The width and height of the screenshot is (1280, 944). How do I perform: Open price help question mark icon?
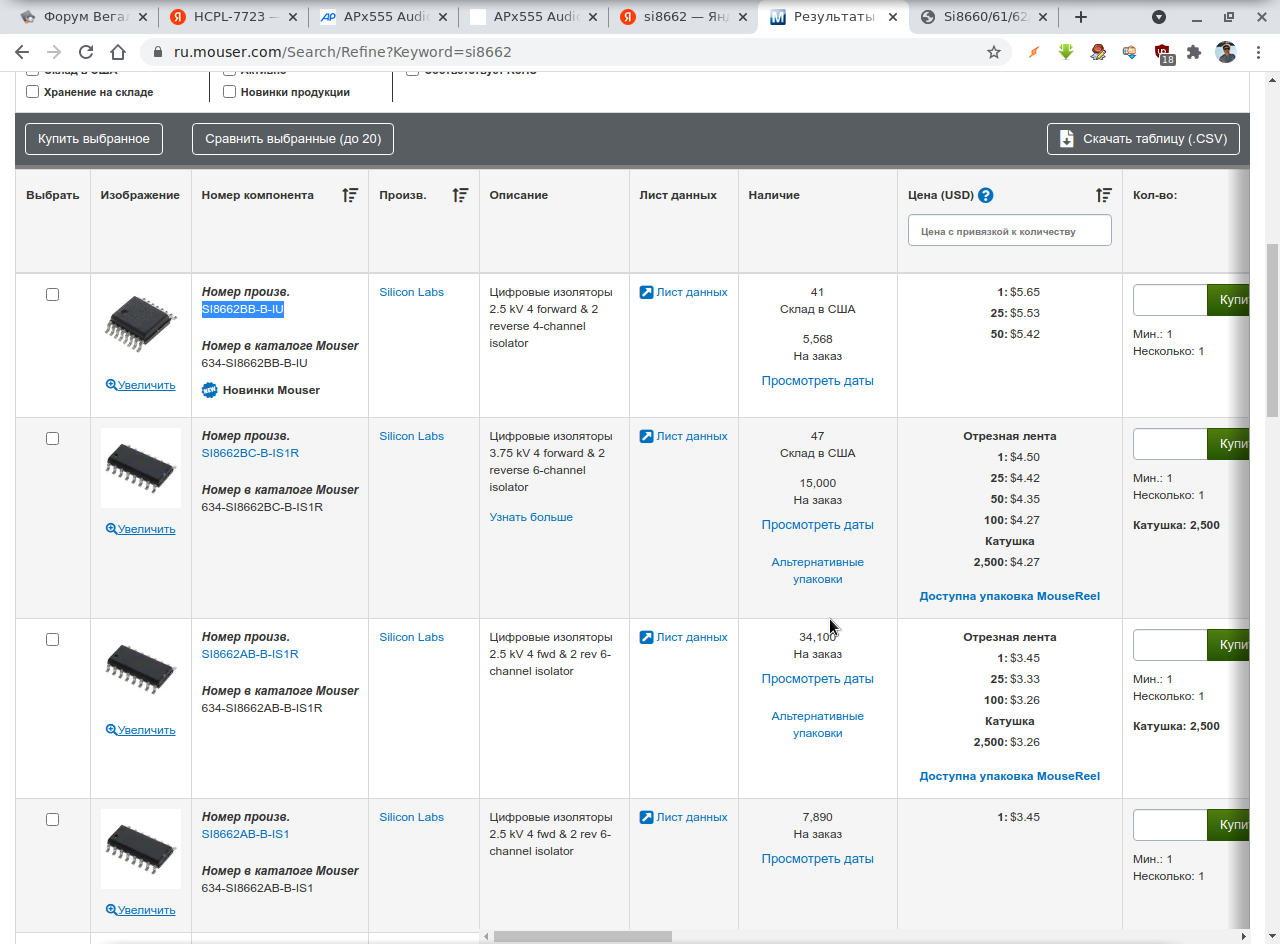point(985,195)
